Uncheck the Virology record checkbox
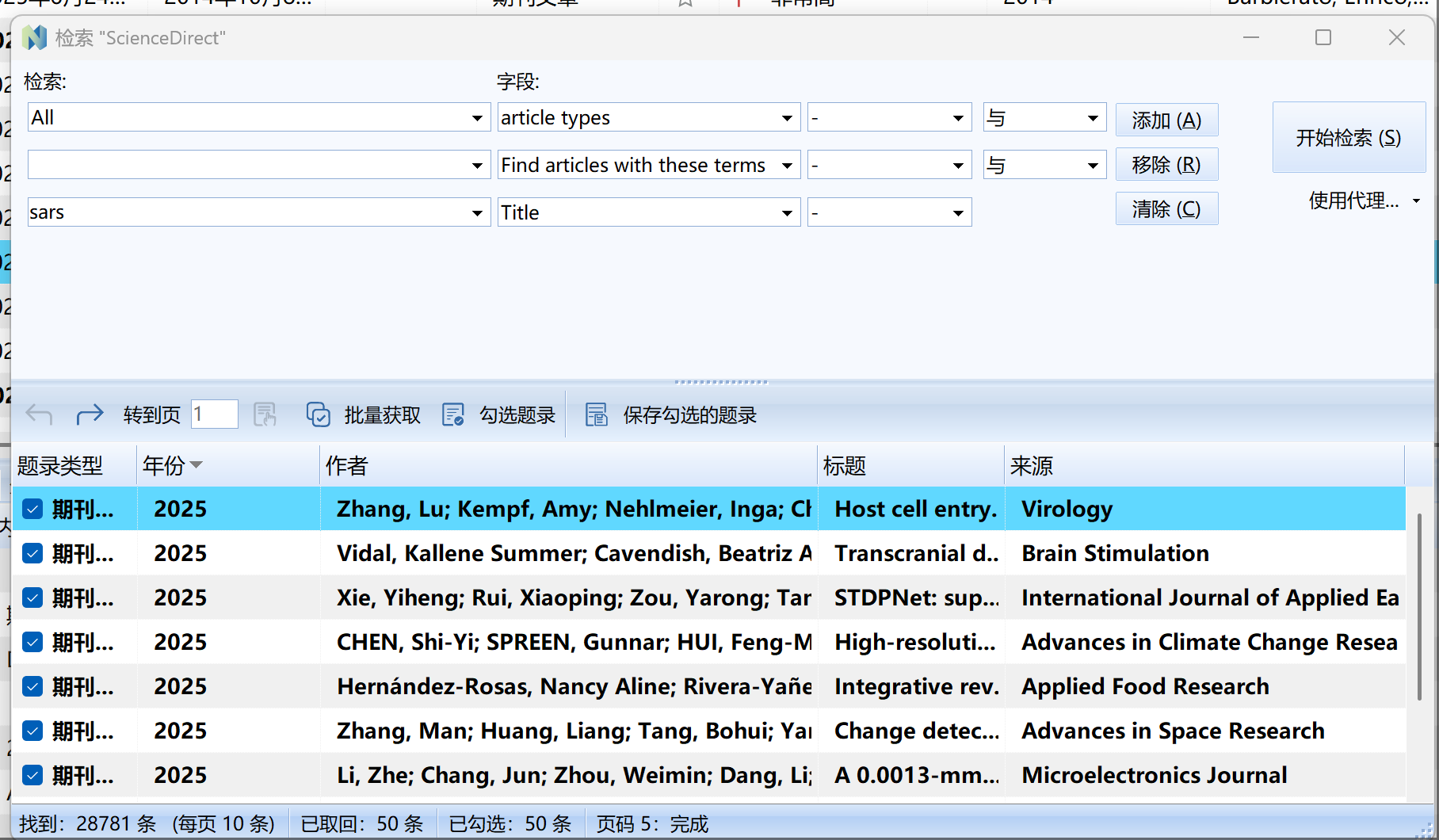 tap(32, 509)
